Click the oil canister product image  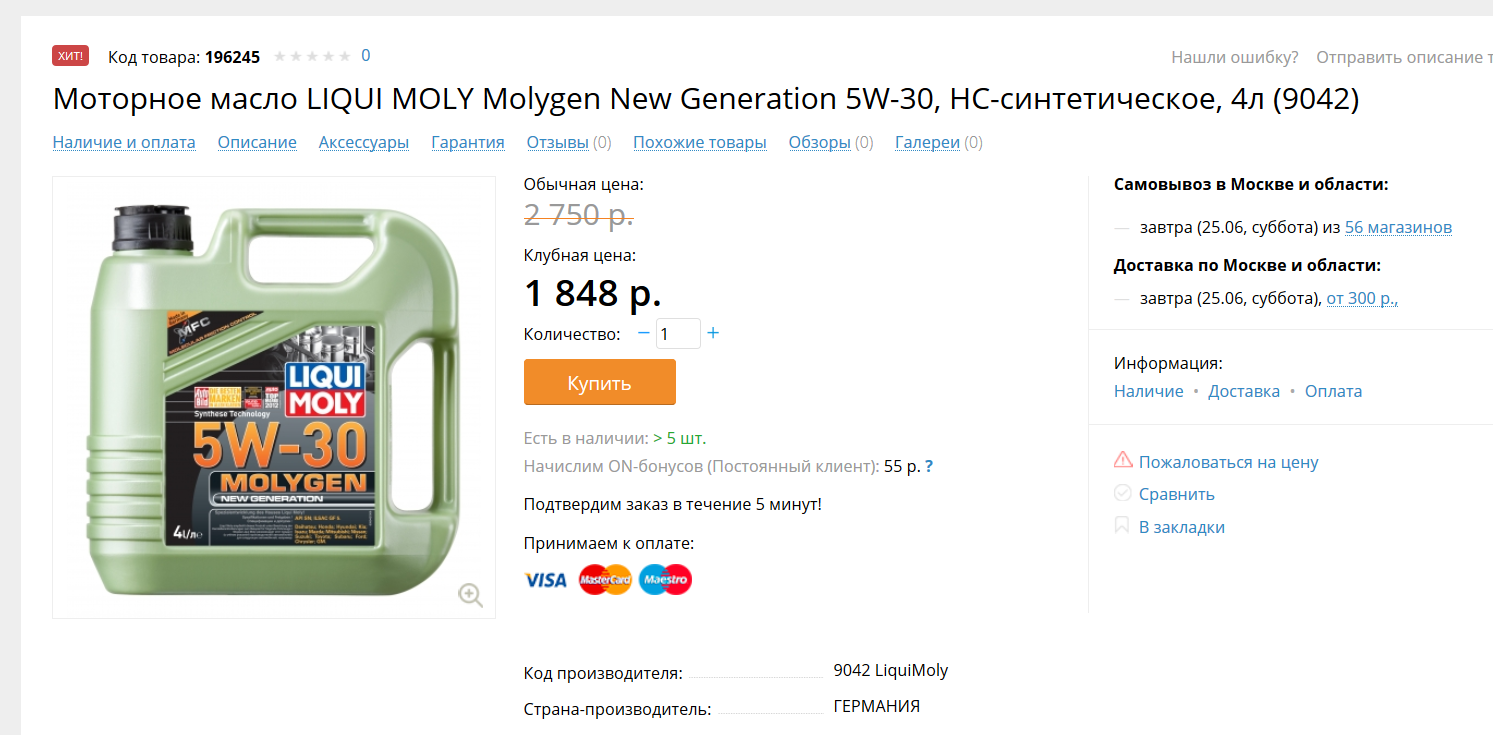click(x=274, y=397)
